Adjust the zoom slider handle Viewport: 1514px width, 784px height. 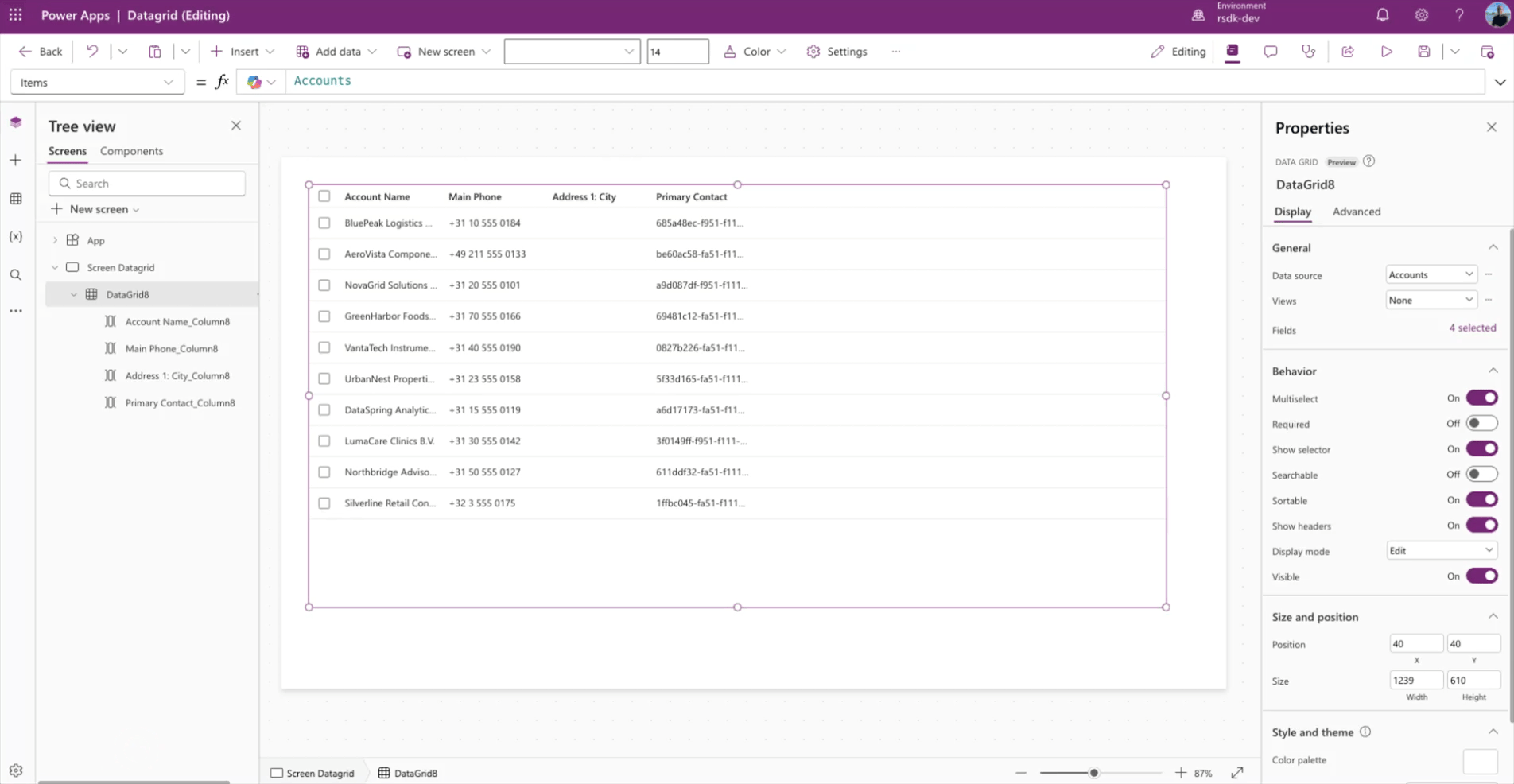pos(1094,773)
